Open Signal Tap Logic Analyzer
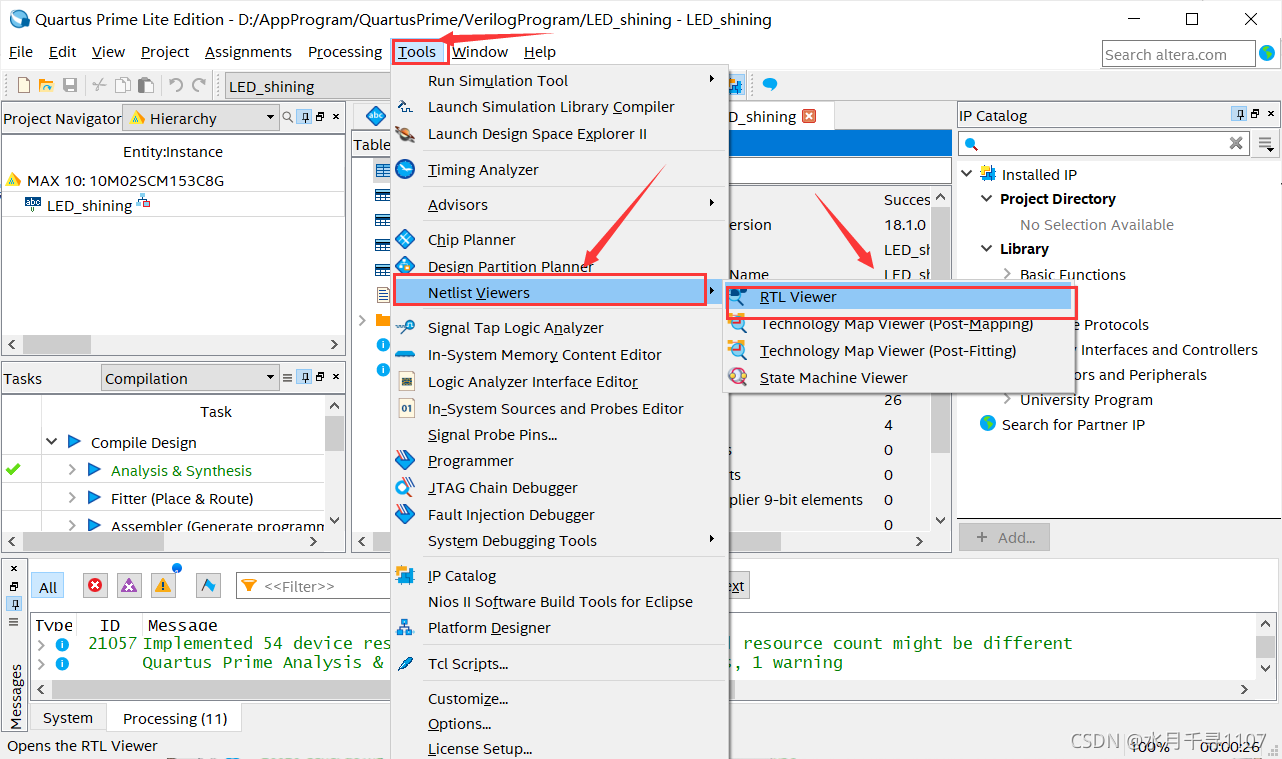Screen dimensions: 1282x759 click(x=516, y=328)
